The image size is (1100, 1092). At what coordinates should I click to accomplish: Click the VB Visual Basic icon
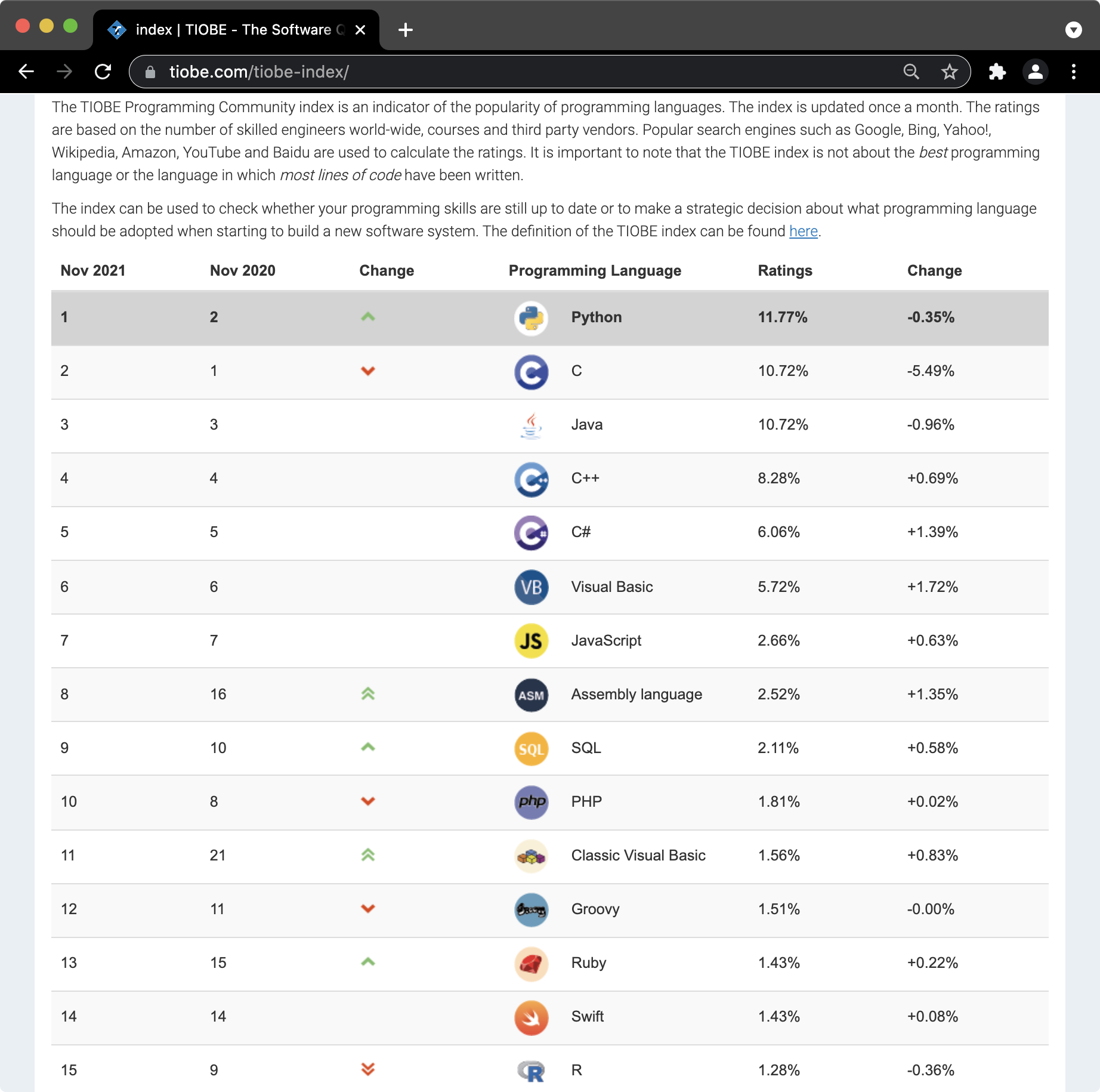pyautogui.click(x=531, y=587)
